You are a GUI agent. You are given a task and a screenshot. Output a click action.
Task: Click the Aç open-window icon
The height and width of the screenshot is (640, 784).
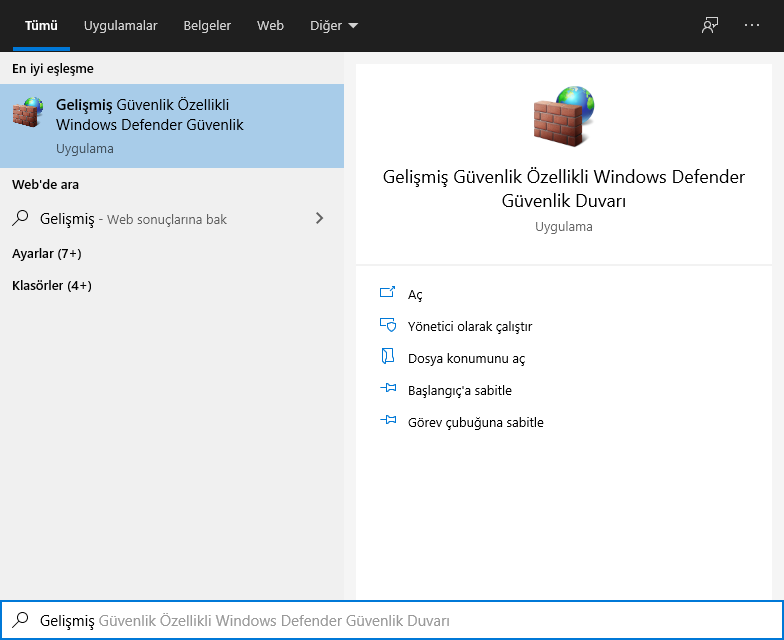coord(388,292)
